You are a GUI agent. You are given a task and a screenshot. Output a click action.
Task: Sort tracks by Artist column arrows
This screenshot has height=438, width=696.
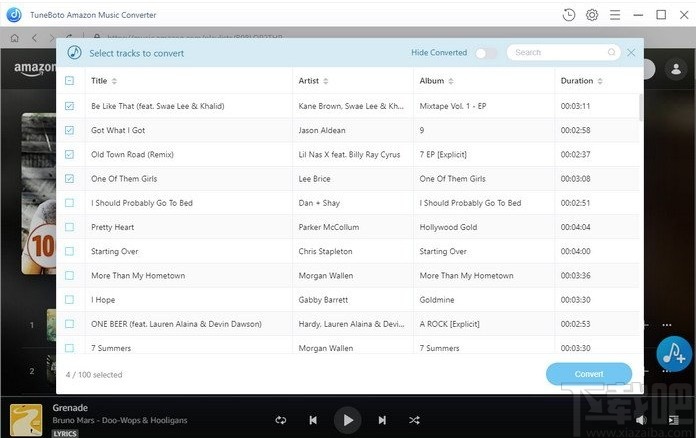[x=325, y=81]
